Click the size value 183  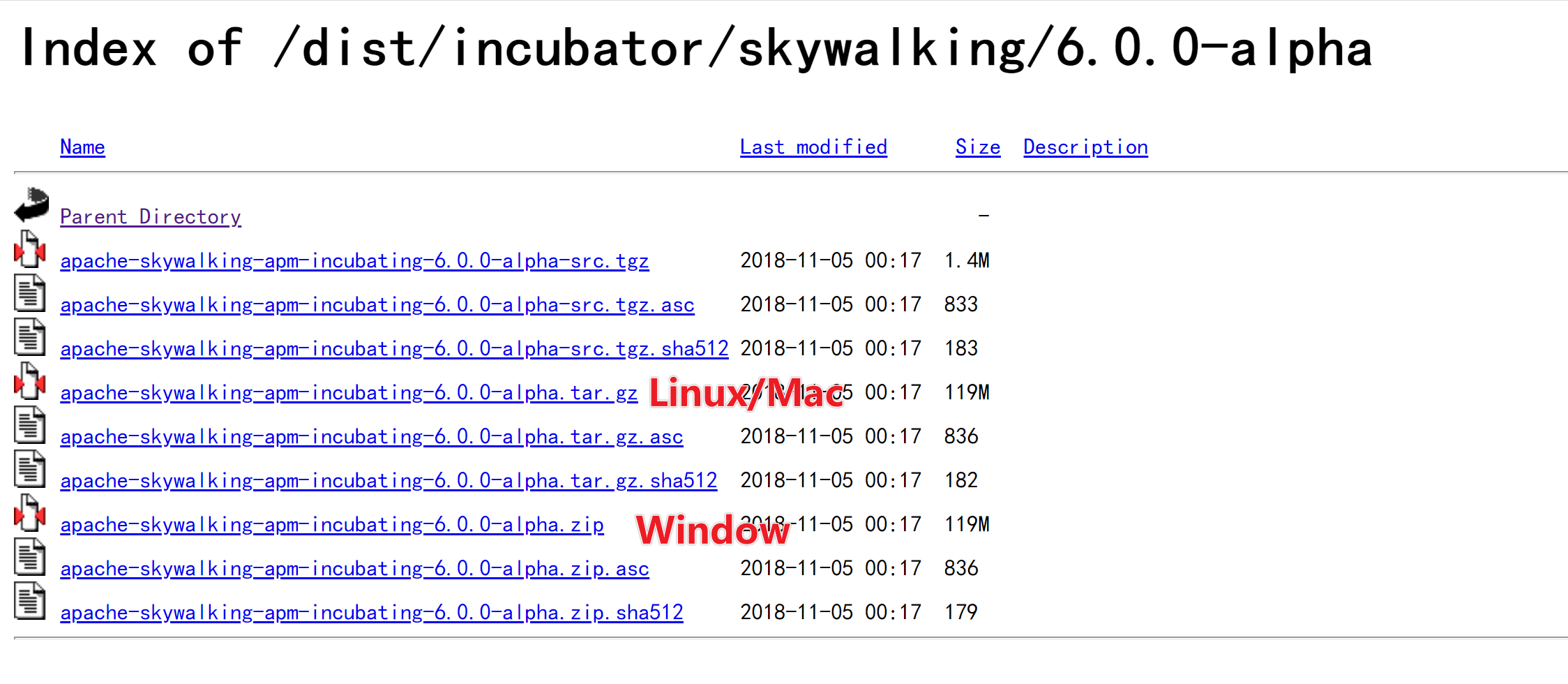pos(961,348)
